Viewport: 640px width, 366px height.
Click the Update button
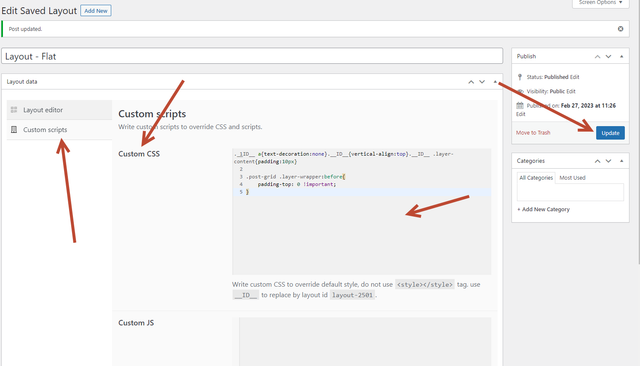point(610,133)
